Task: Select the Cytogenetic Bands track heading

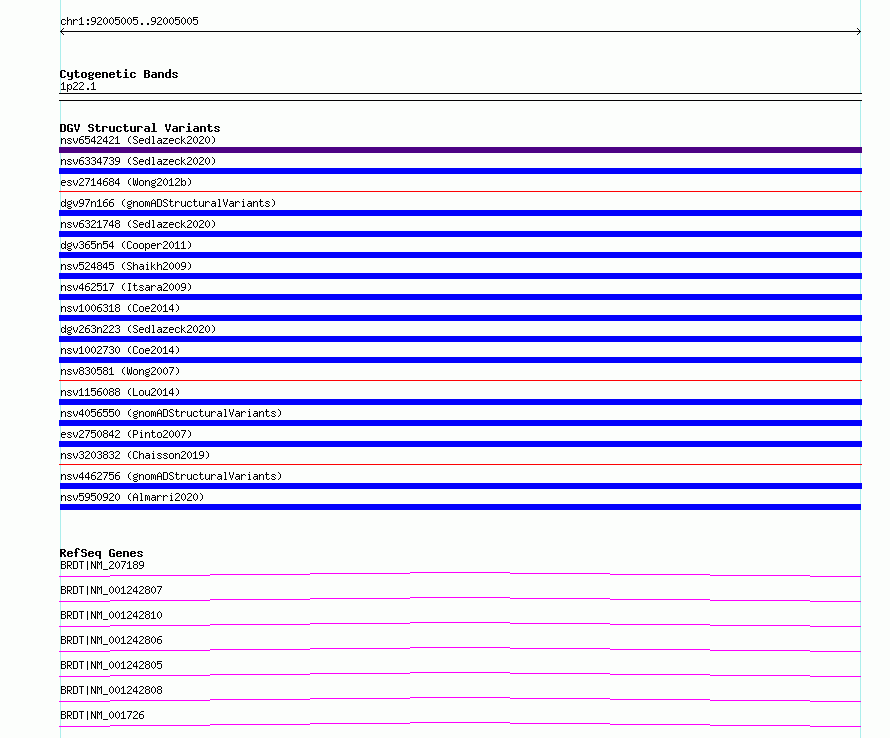Action: pos(119,74)
